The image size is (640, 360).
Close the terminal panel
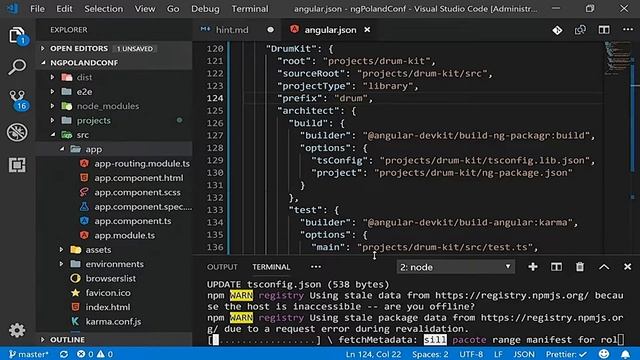click(628, 267)
